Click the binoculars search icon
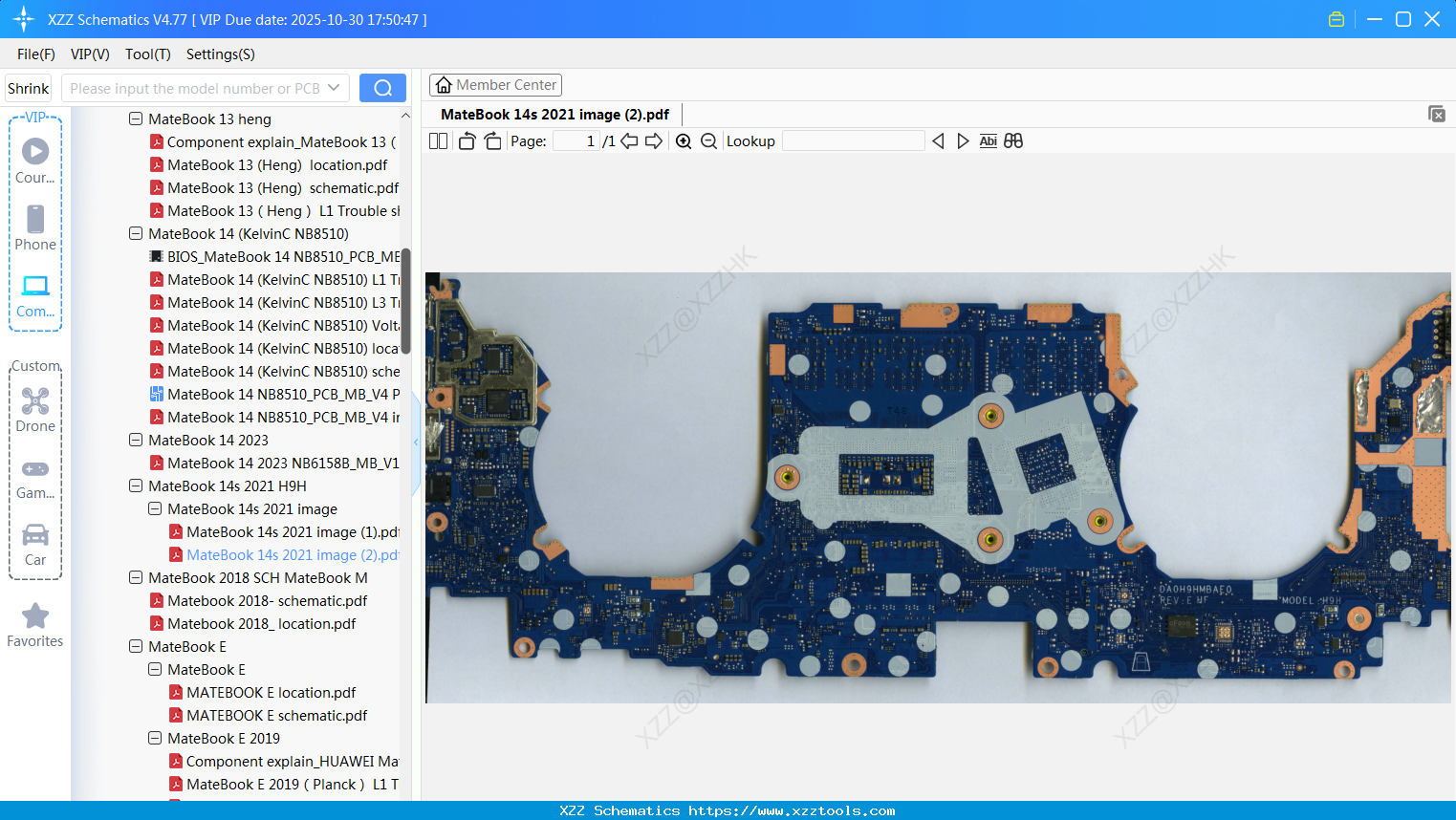Screen dimensions: 1456x820 1013,141
